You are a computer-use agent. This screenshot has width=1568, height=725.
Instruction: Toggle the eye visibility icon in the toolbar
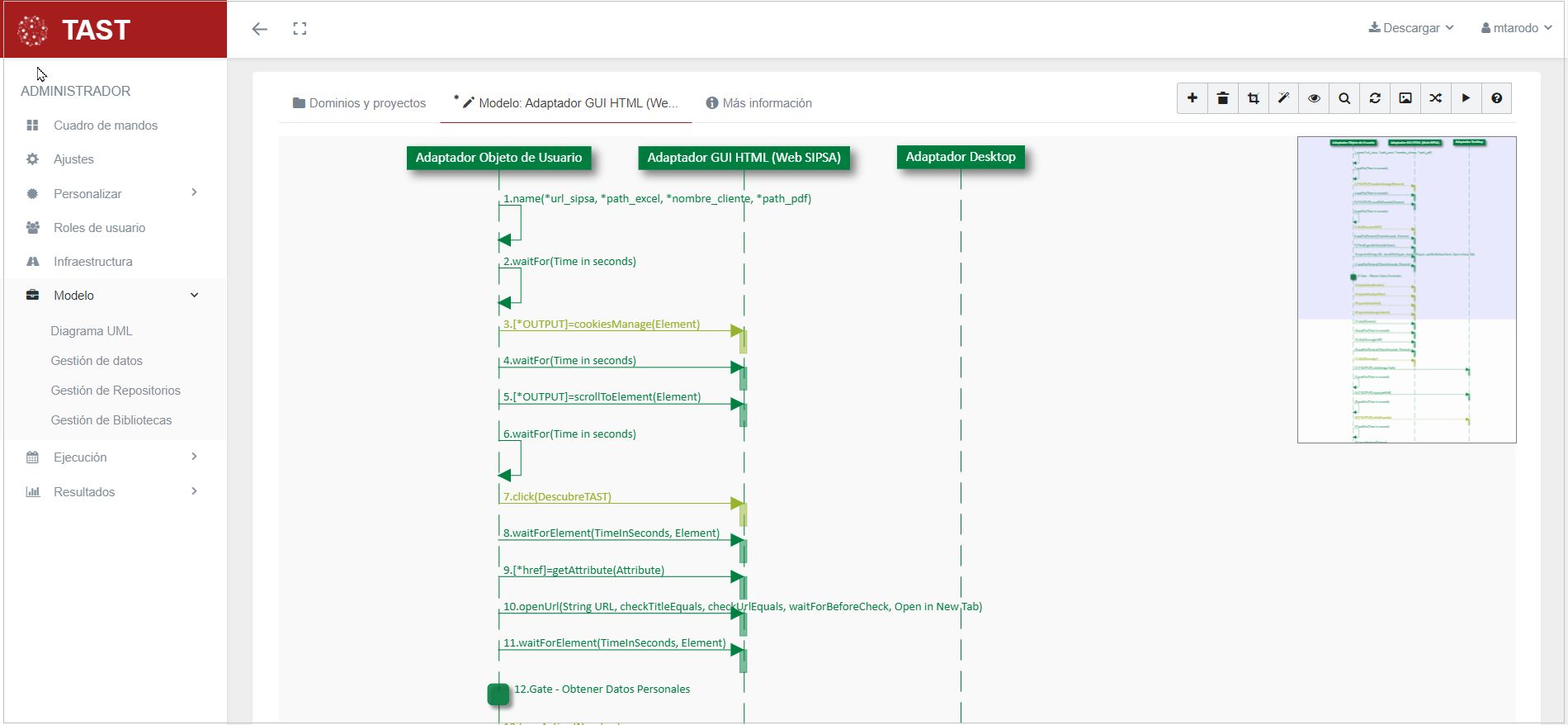tap(1314, 98)
